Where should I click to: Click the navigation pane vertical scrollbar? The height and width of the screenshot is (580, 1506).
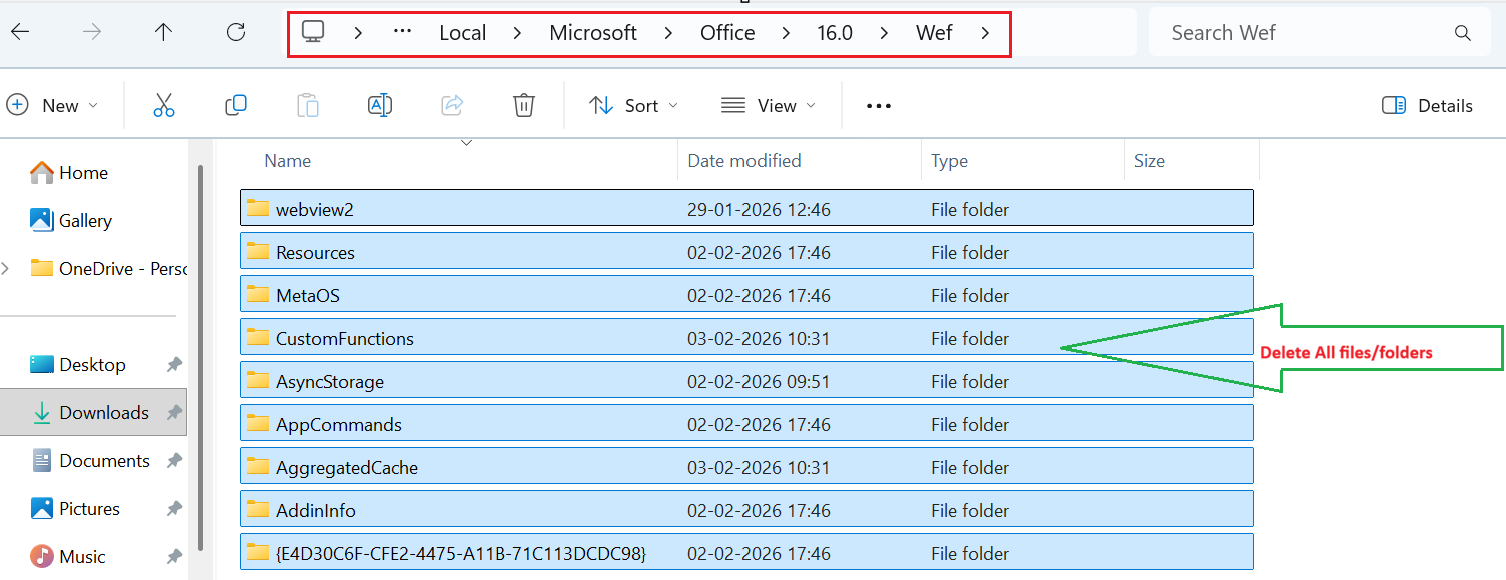click(x=200, y=357)
